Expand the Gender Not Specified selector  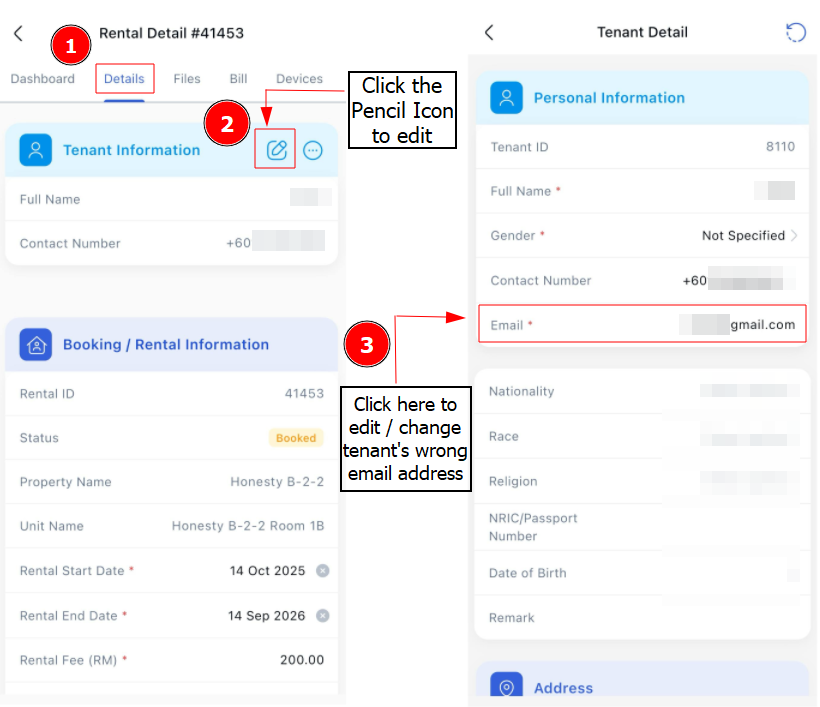click(749, 236)
